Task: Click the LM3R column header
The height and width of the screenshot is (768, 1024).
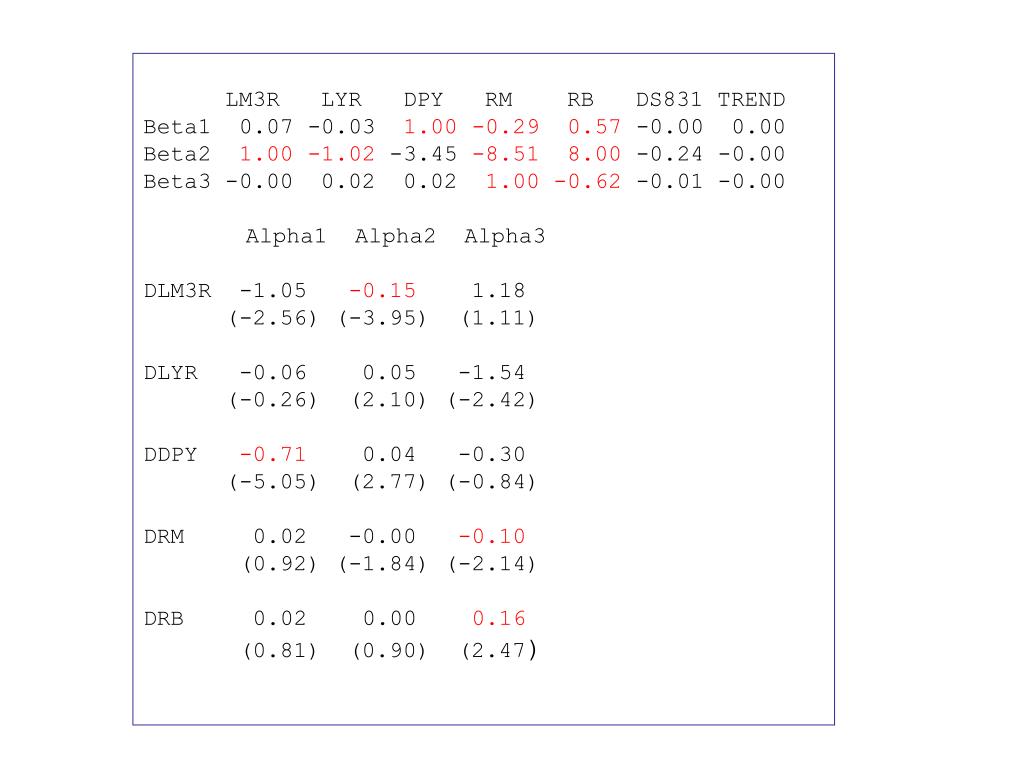Action: click(x=253, y=100)
